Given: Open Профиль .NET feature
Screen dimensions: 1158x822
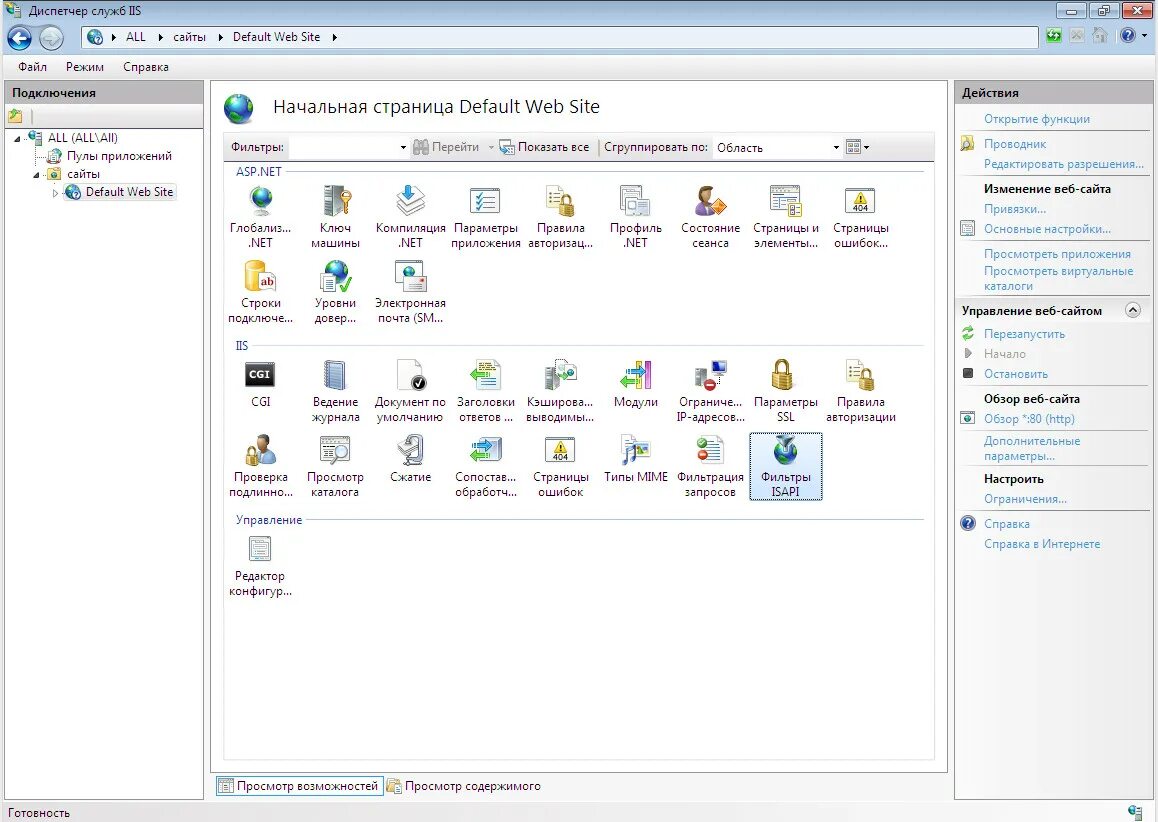Looking at the screenshot, I should point(636,217).
